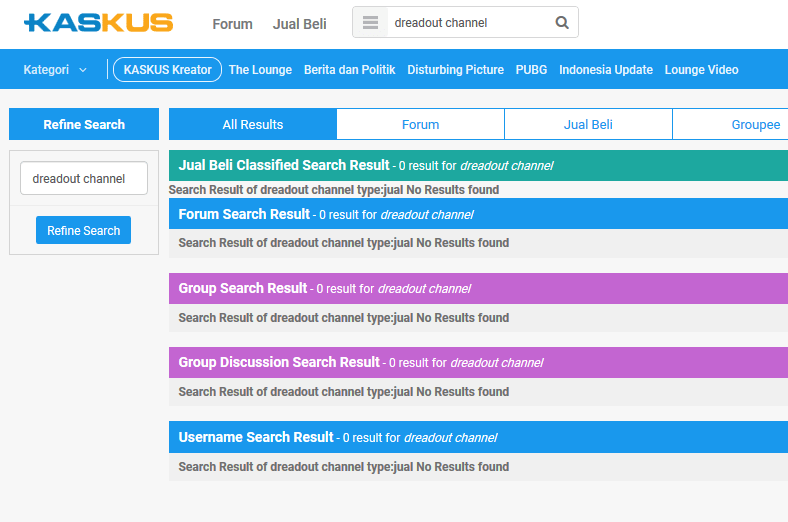Click Forum Search Result heading

[x=244, y=214]
